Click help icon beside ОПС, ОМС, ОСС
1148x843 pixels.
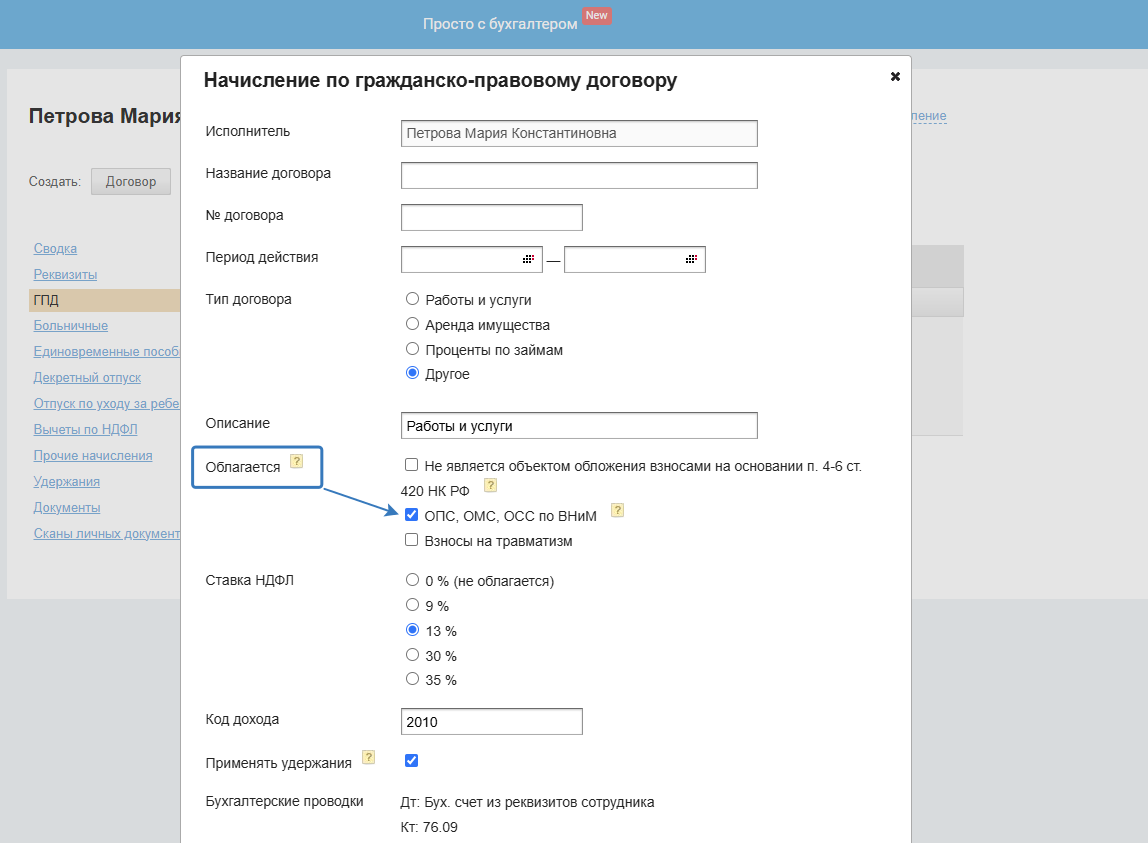(617, 510)
